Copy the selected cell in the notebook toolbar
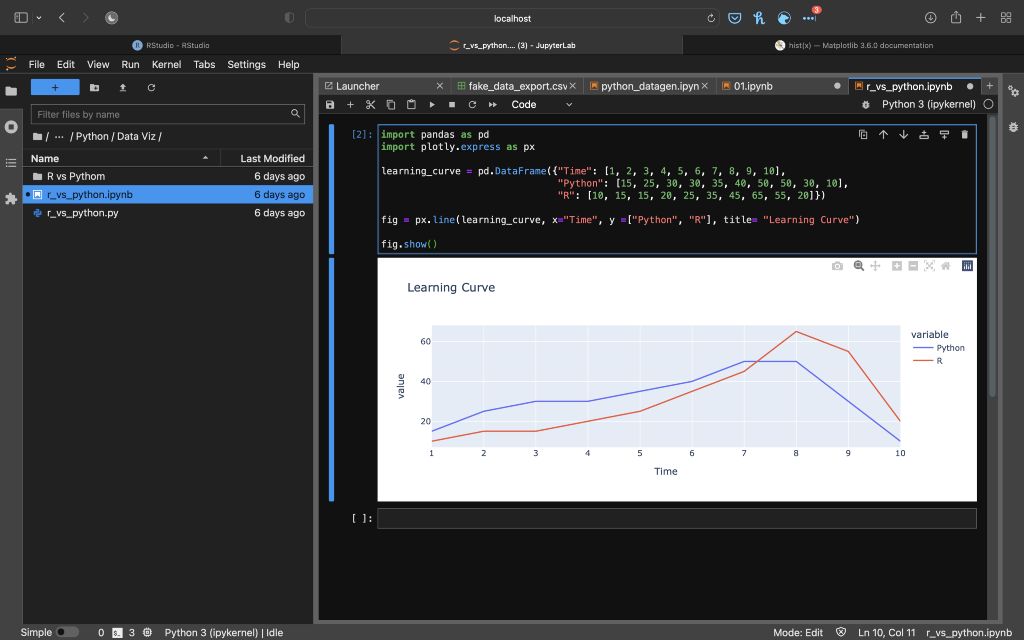This screenshot has height=640, width=1024. tap(391, 104)
